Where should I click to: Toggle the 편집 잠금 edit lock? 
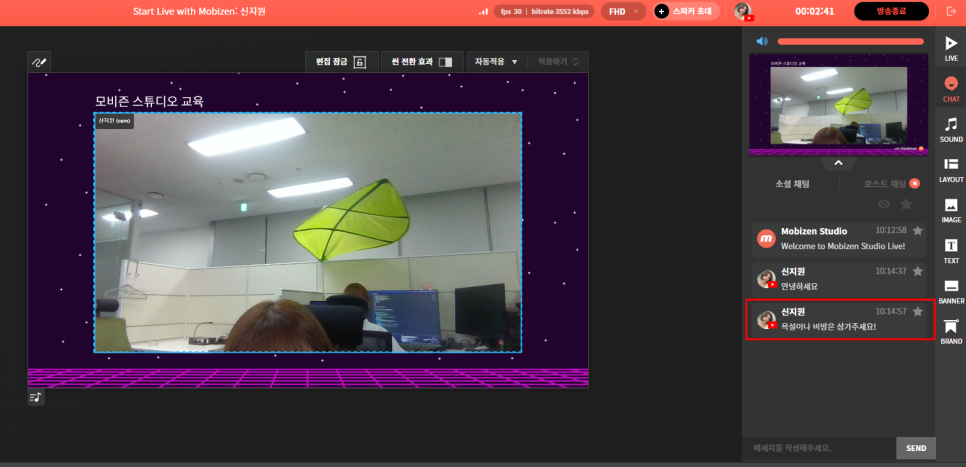(x=341, y=62)
